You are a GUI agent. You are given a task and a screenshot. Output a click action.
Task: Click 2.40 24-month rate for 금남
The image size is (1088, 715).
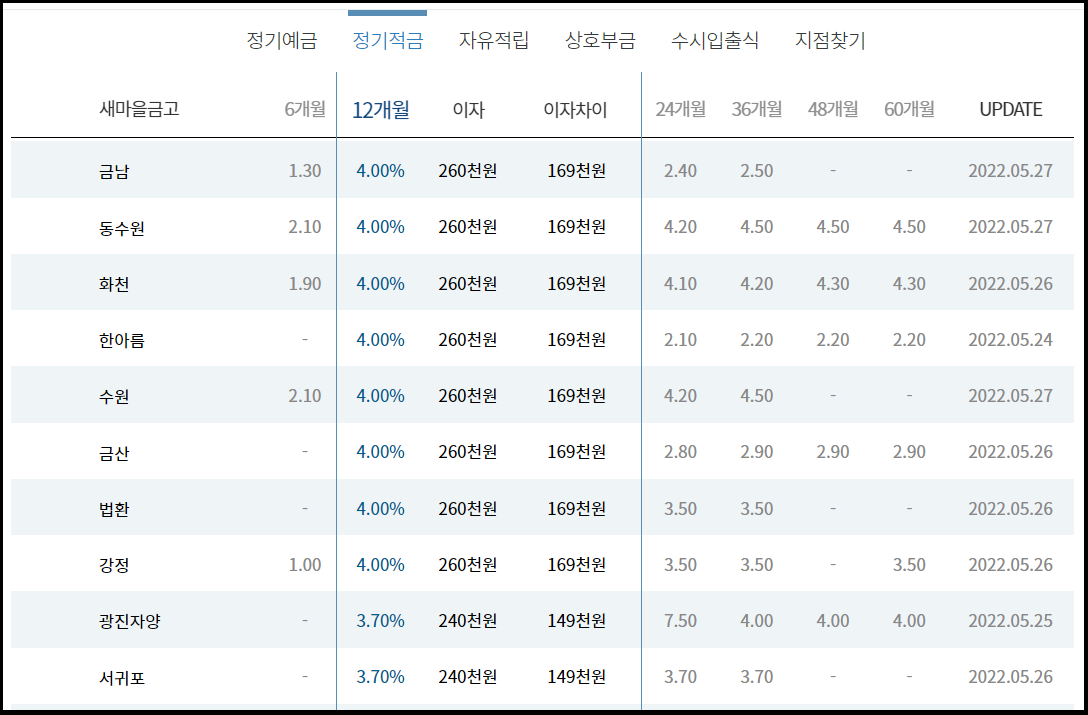click(x=680, y=171)
